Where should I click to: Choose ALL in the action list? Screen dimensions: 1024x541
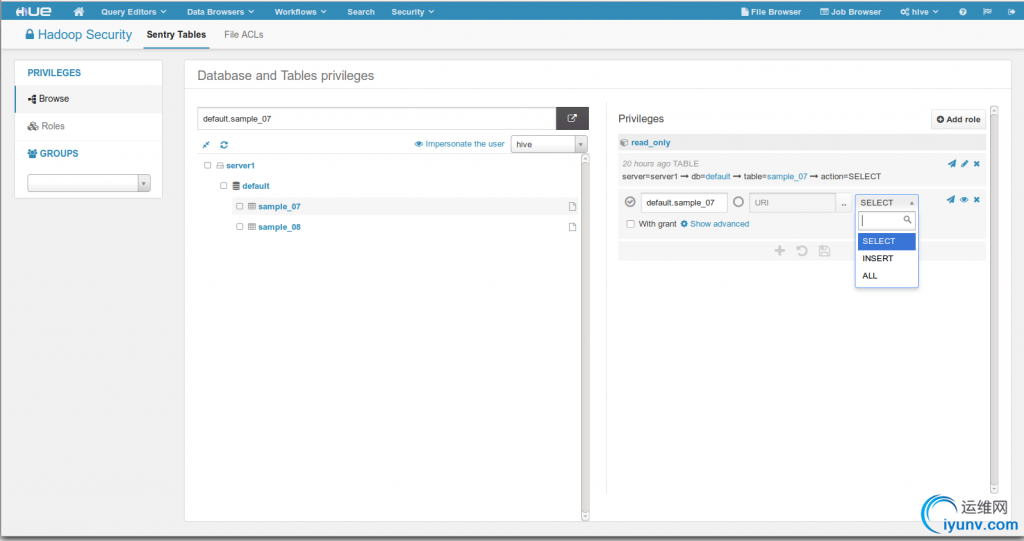coord(887,276)
